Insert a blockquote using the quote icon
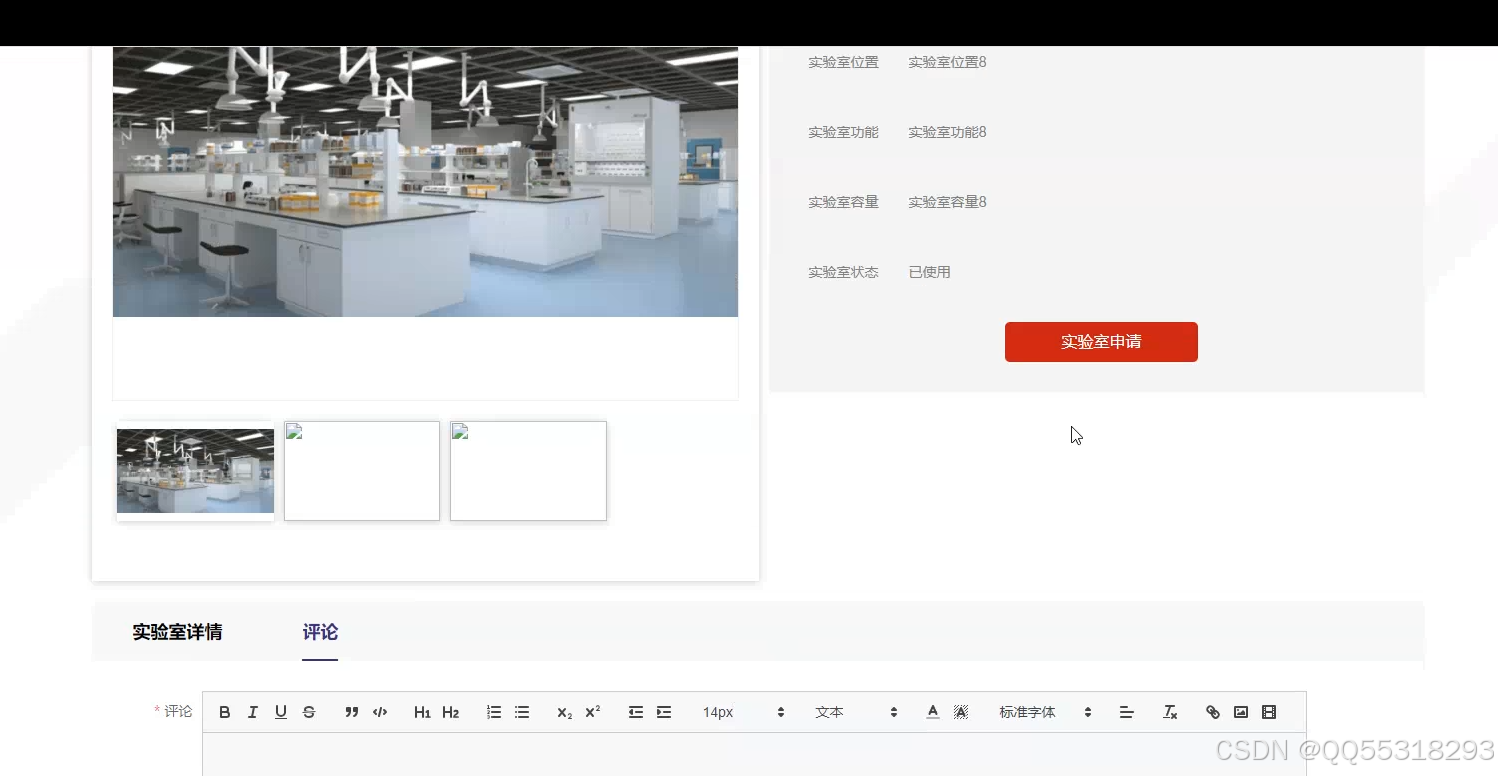The height and width of the screenshot is (776, 1498). tap(351, 711)
